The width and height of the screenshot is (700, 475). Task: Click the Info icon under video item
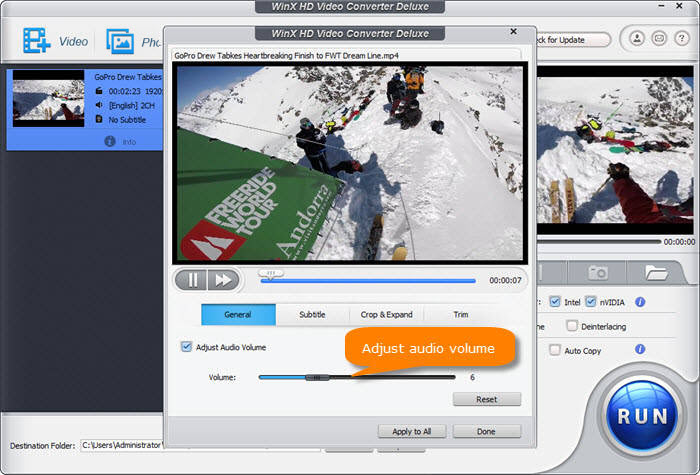coord(110,142)
